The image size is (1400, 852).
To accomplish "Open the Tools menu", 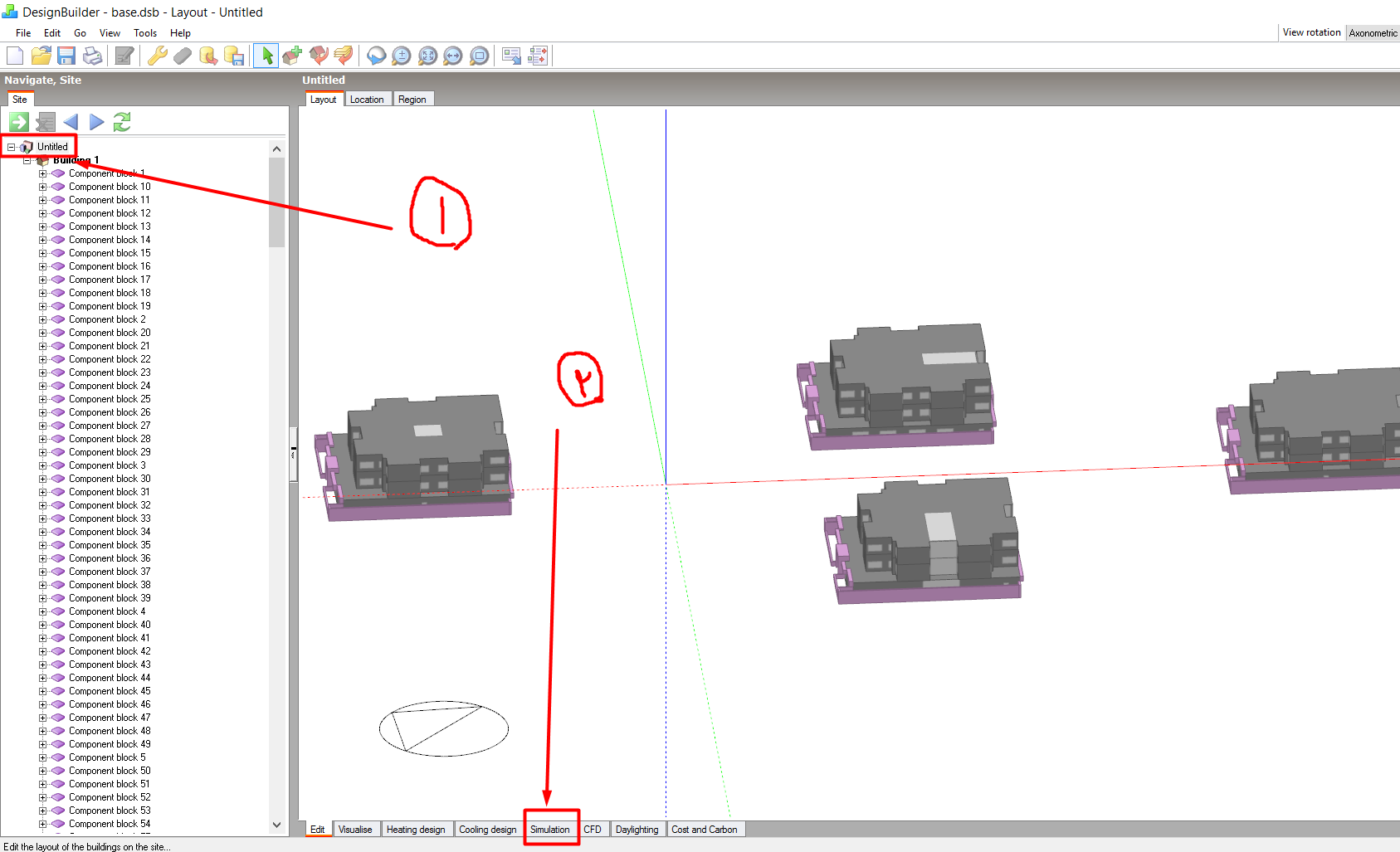I will pyautogui.click(x=145, y=33).
